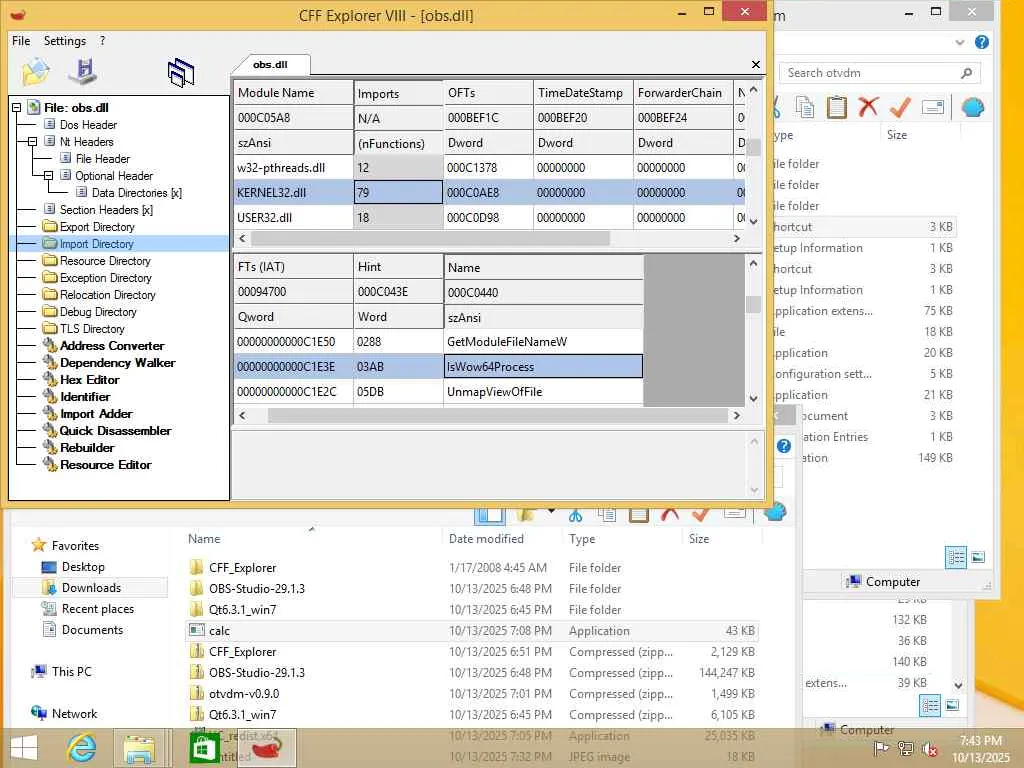Open the Identifier tool
The width and height of the screenshot is (1024, 768).
click(85, 396)
